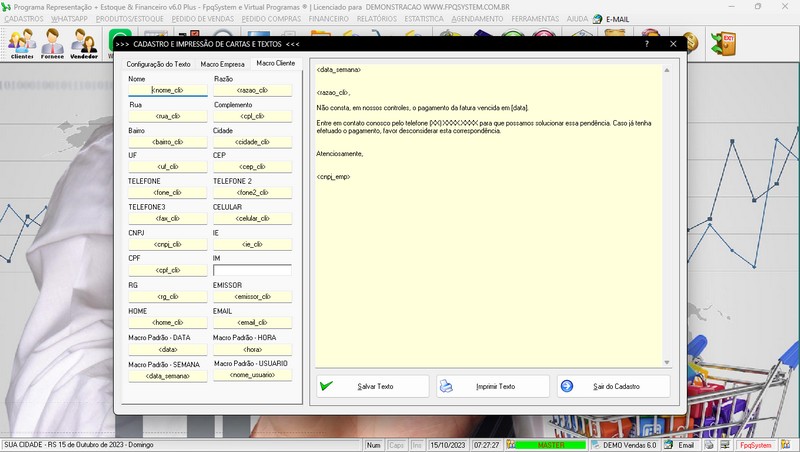Open the Clientes toolbar icon
The image size is (800, 452).
pyautogui.click(x=21, y=44)
